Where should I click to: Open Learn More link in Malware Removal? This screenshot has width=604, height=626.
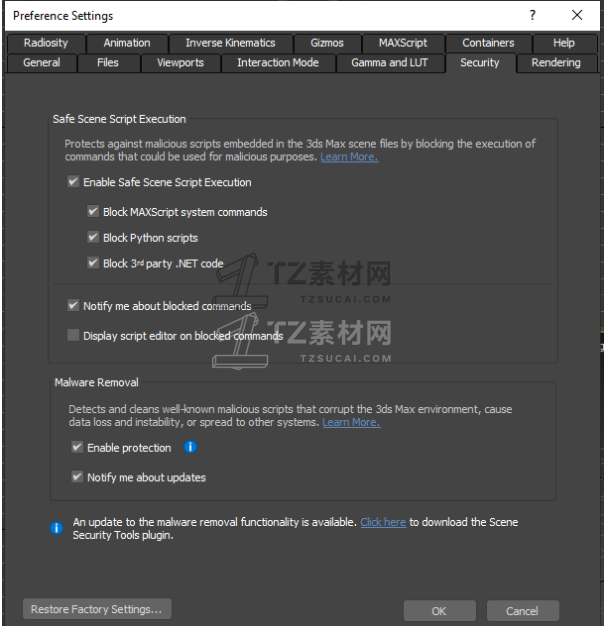(x=351, y=422)
